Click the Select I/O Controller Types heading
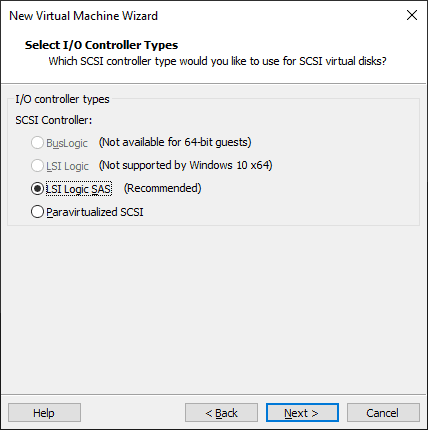This screenshot has height=430, width=428. tap(101, 45)
